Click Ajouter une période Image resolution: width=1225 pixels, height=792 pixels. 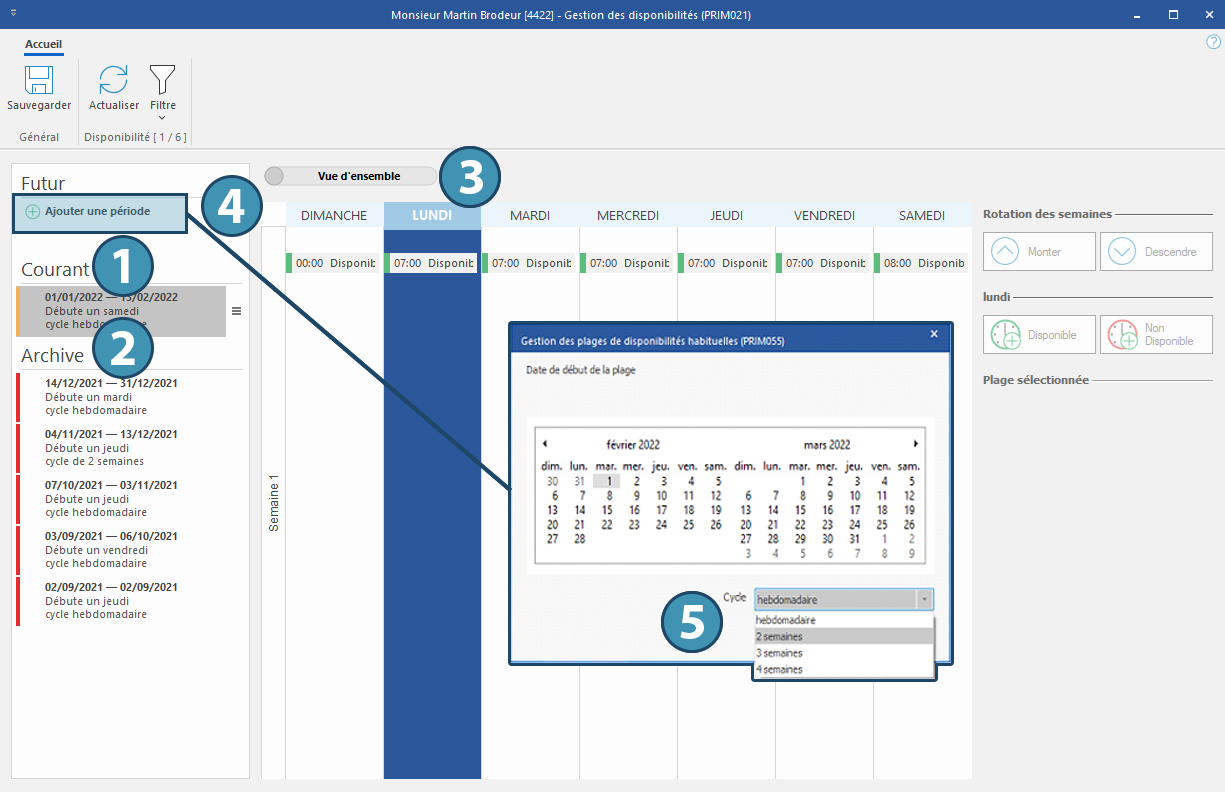pyautogui.click(x=98, y=212)
